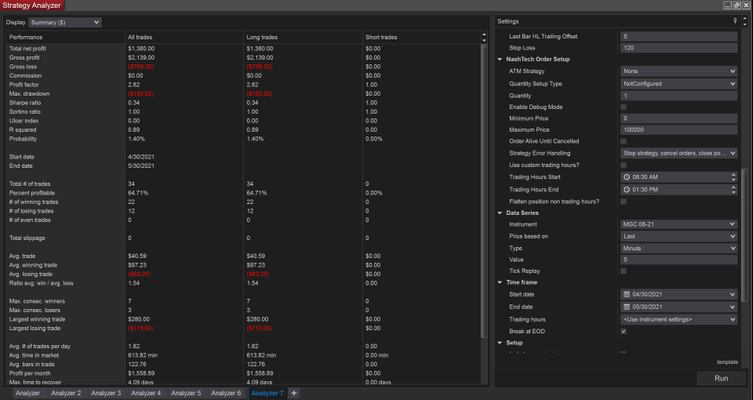Switch to the Analyzer 6 tab
Image resolution: width=753 pixels, height=400 pixels.
pos(225,393)
